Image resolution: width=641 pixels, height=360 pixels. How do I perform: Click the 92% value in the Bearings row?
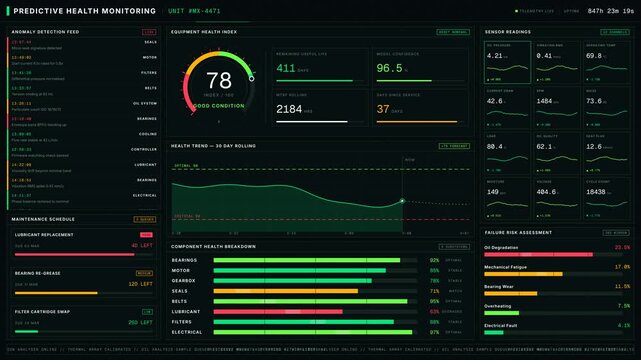[x=434, y=260]
